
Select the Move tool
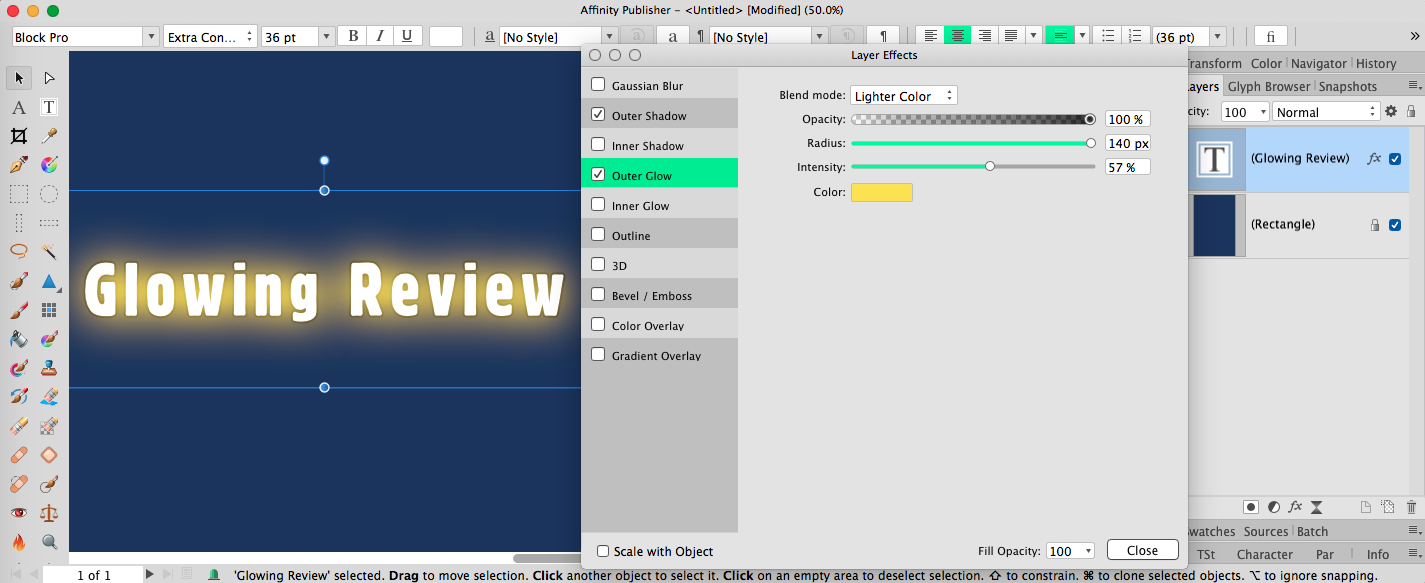point(18,77)
